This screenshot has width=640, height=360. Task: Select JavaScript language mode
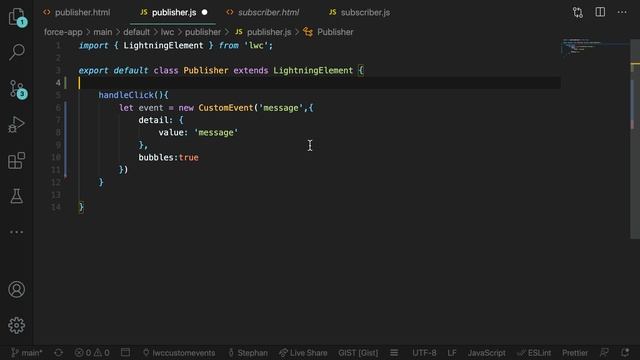pos(487,353)
